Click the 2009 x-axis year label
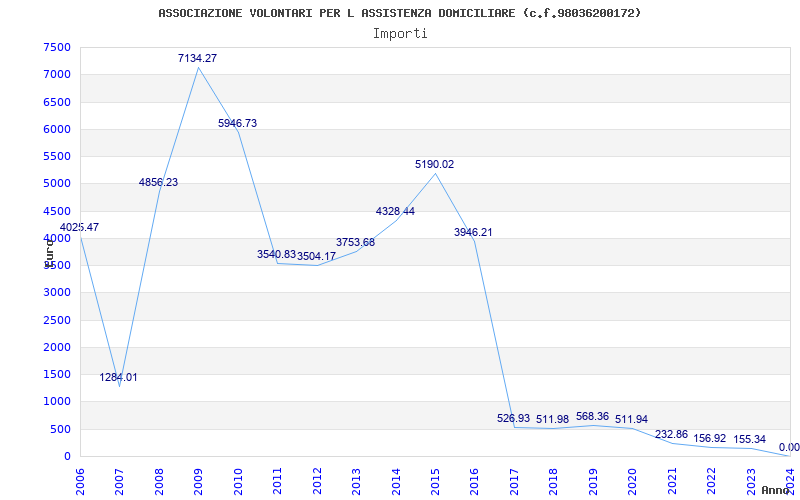The image size is (800, 500). 198,482
